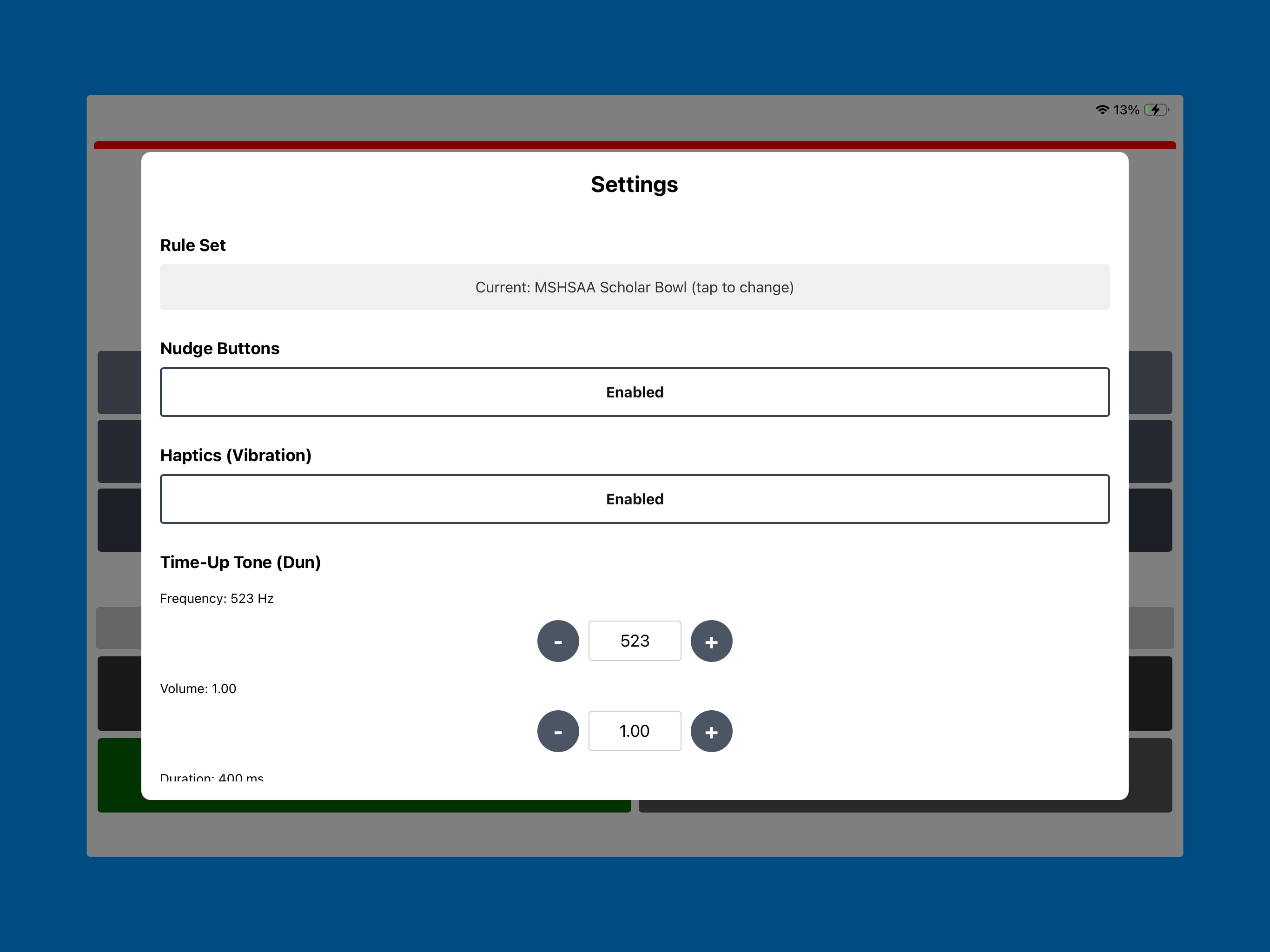
Task: Decrease frequency with the minus button
Action: (558, 641)
